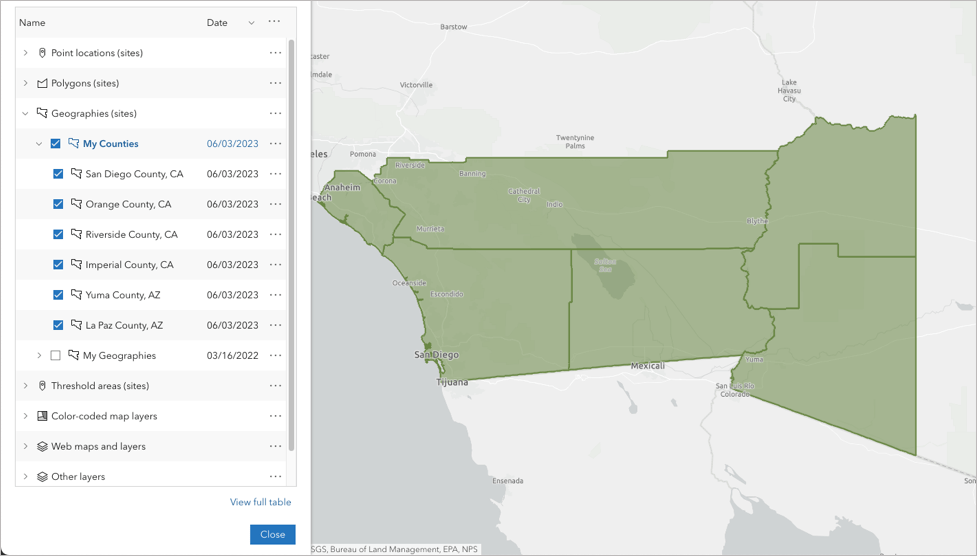Screen dimensions: 977x556
Task: Open more options for Color-coded map layers
Action: coord(275,416)
